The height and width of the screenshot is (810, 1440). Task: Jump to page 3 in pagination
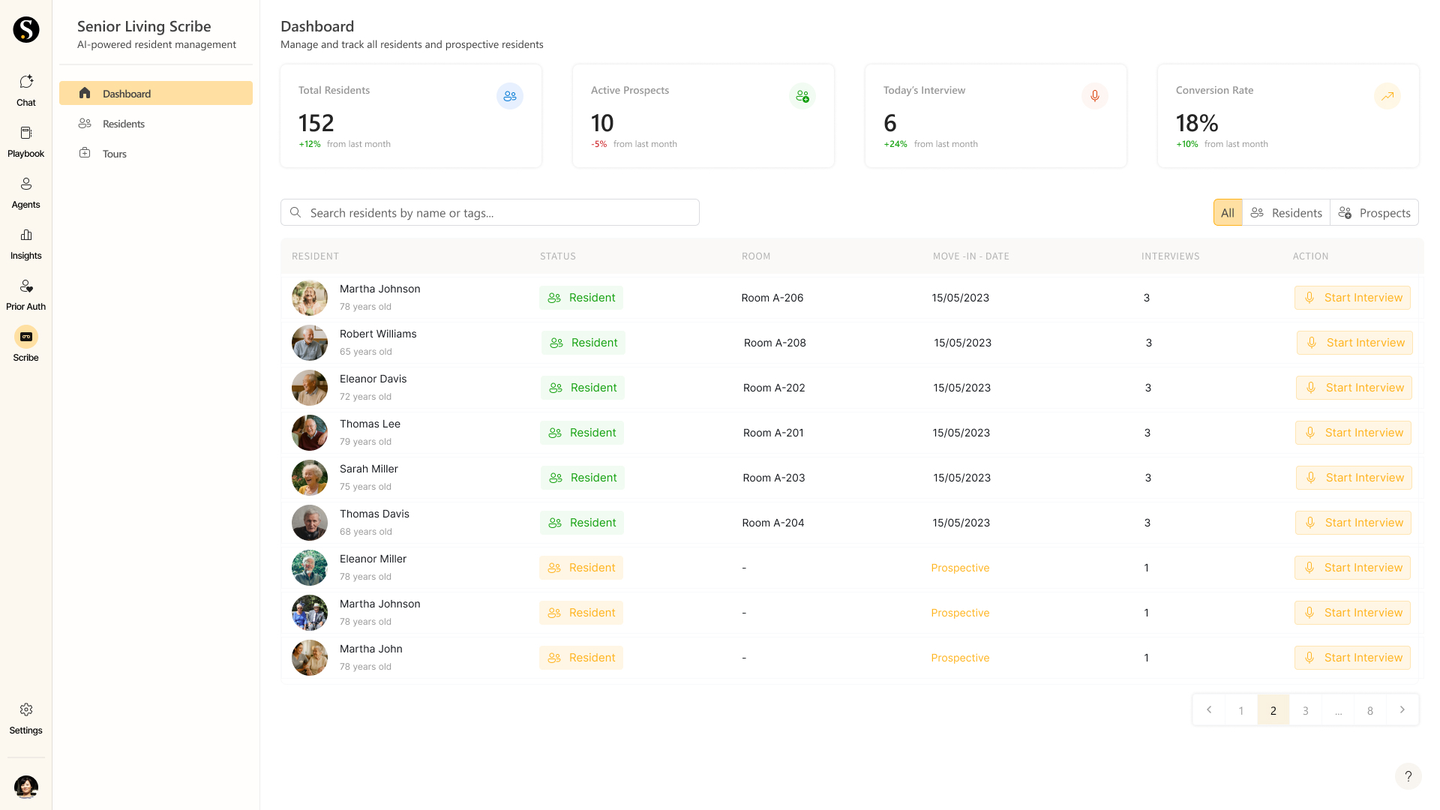coord(1305,710)
